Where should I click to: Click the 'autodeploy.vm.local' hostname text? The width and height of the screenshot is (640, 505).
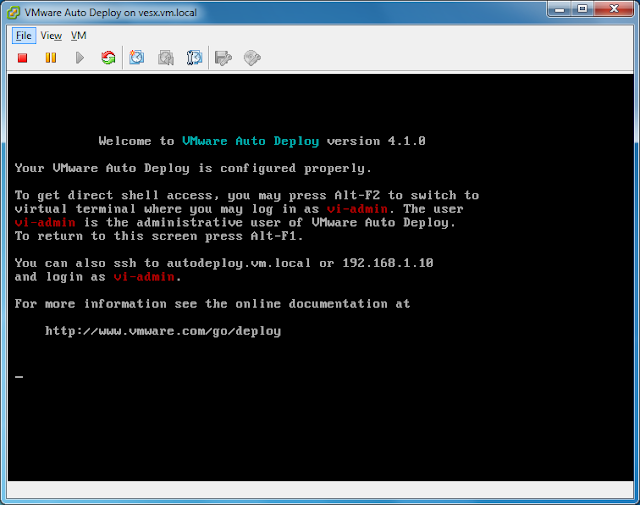[x=238, y=263]
